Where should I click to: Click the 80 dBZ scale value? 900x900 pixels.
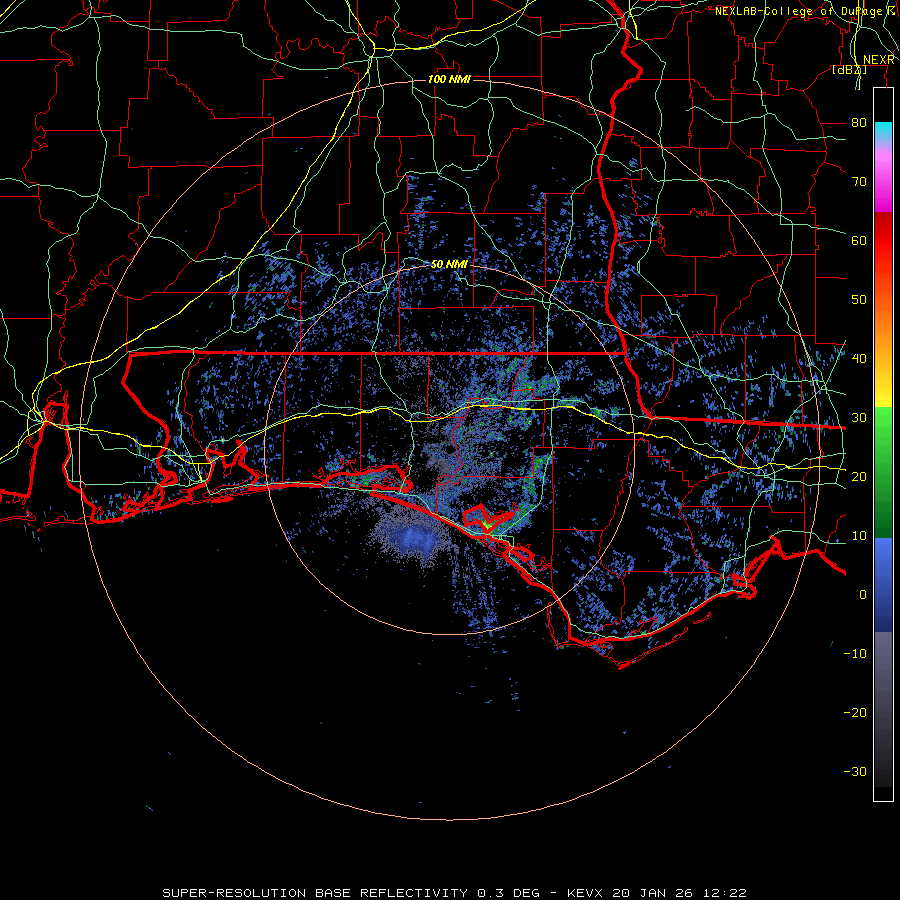[859, 122]
